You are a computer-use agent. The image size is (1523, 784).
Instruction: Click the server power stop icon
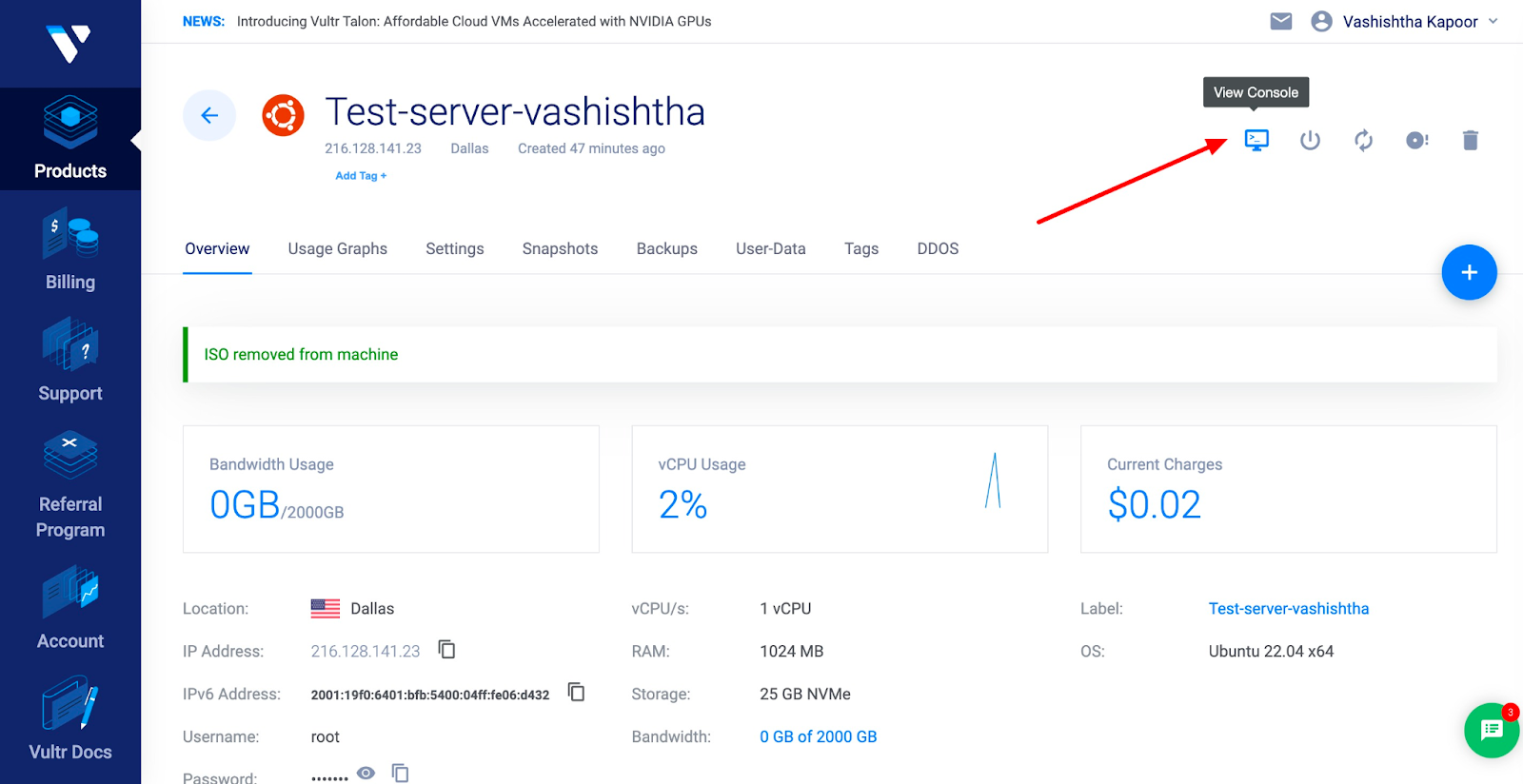(x=1310, y=141)
